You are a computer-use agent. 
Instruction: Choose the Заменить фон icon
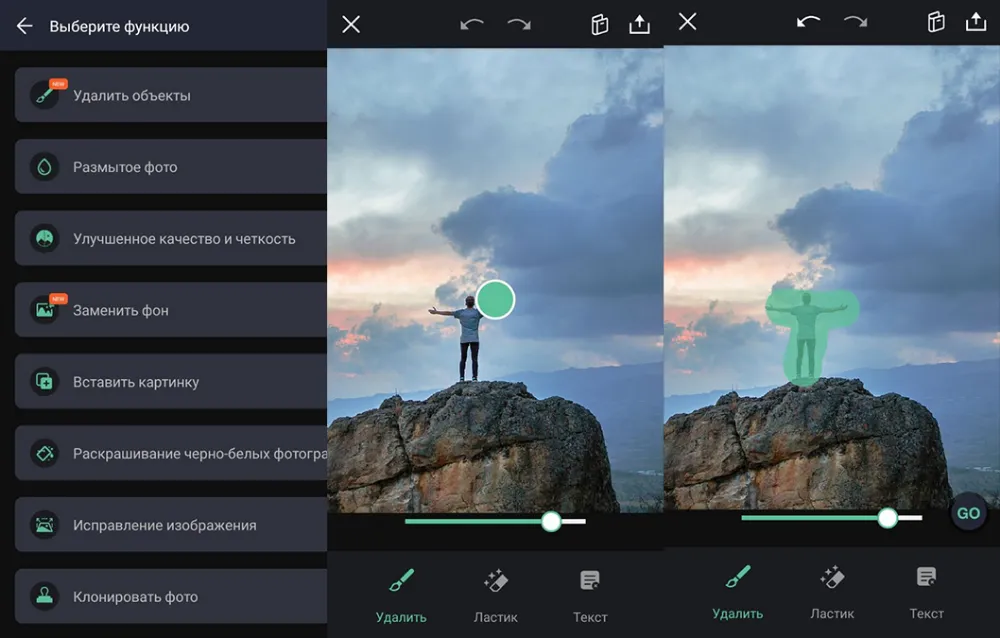coord(45,310)
